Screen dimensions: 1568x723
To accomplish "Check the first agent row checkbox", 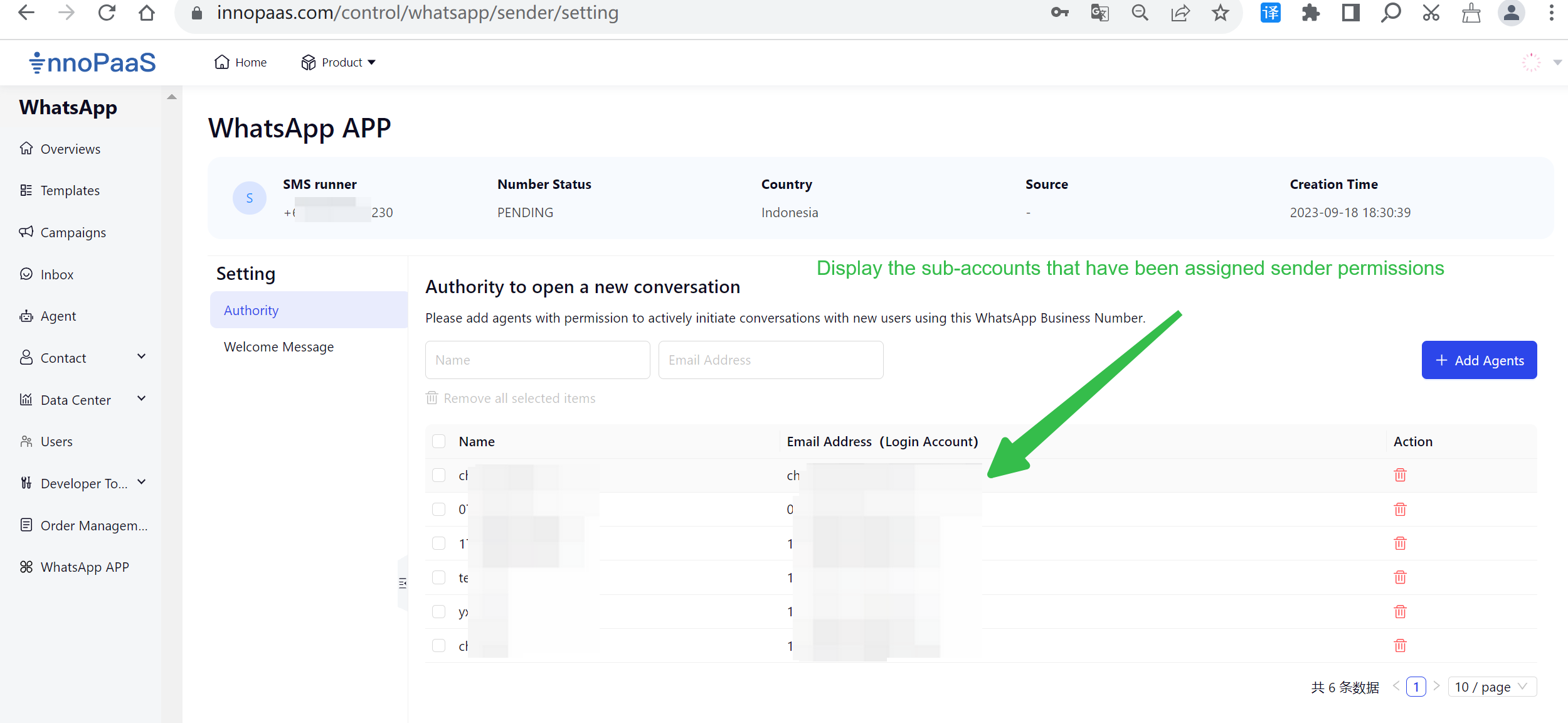I will pos(439,475).
